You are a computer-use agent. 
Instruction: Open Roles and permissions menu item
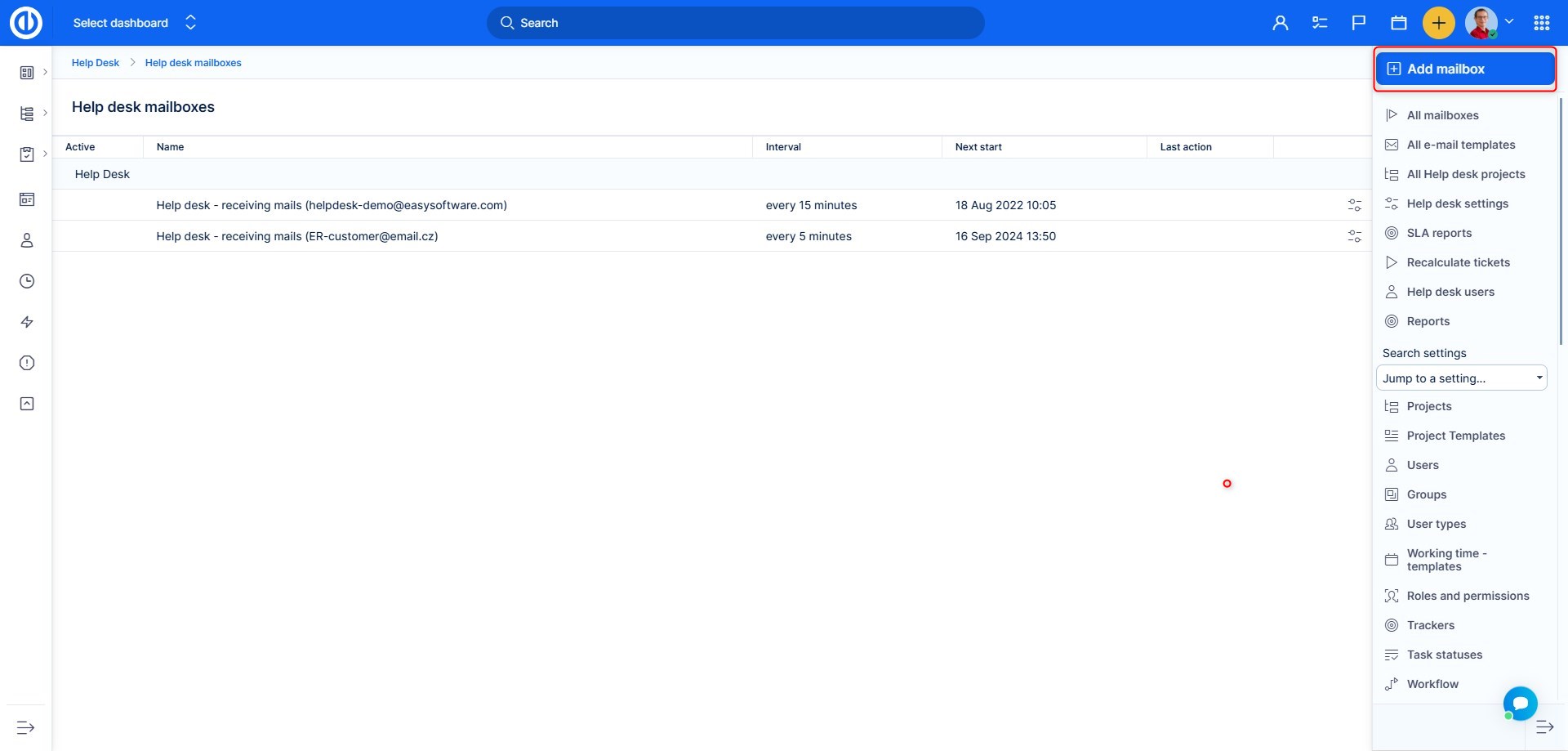point(1468,596)
